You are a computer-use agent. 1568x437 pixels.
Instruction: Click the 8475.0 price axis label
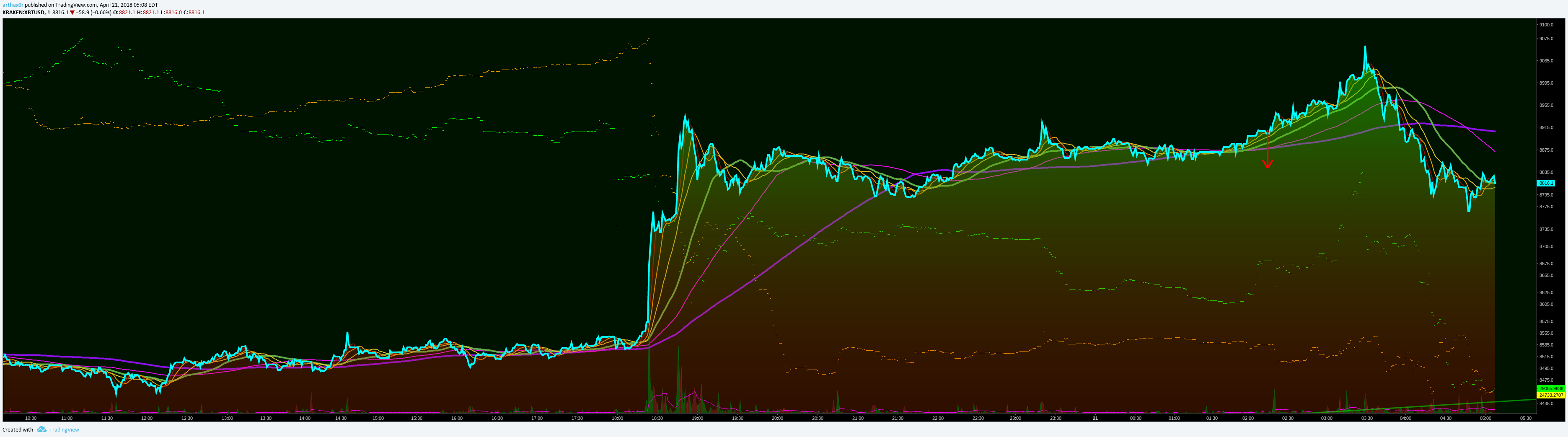[1546, 380]
